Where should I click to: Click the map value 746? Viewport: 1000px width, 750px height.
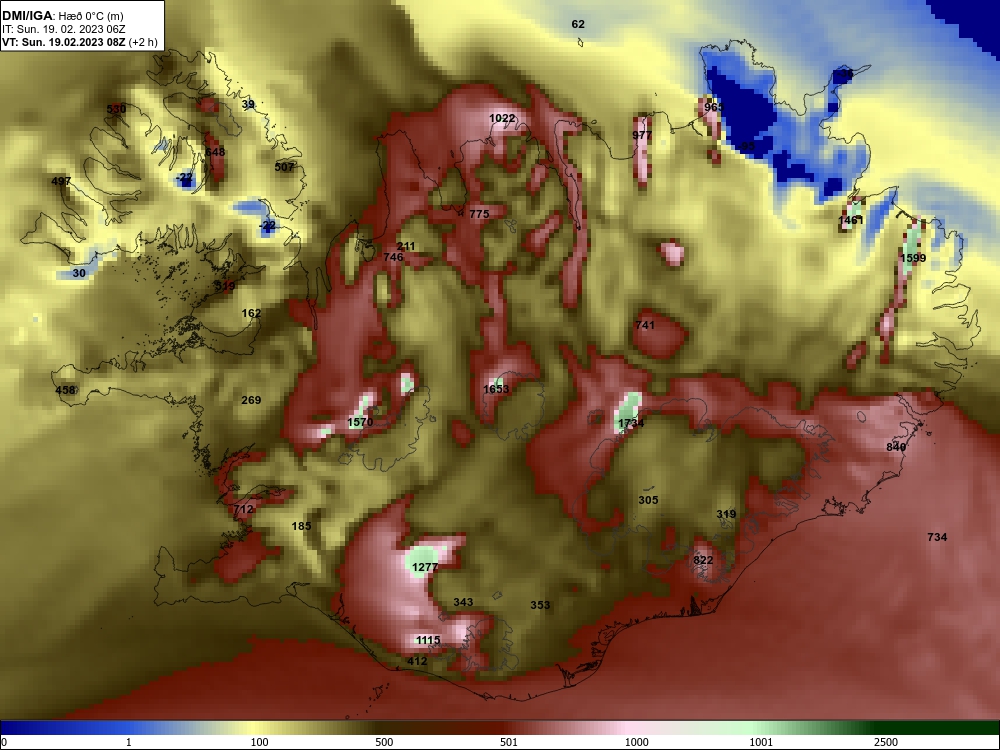pyautogui.click(x=393, y=257)
